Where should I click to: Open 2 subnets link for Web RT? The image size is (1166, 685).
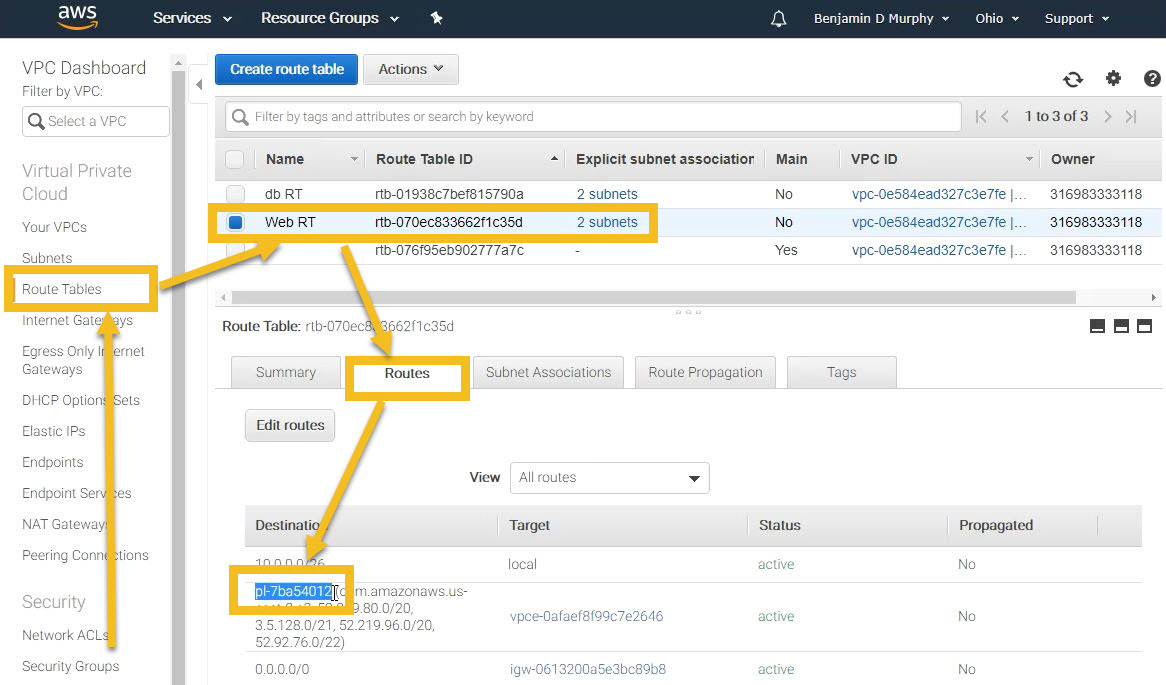point(607,222)
